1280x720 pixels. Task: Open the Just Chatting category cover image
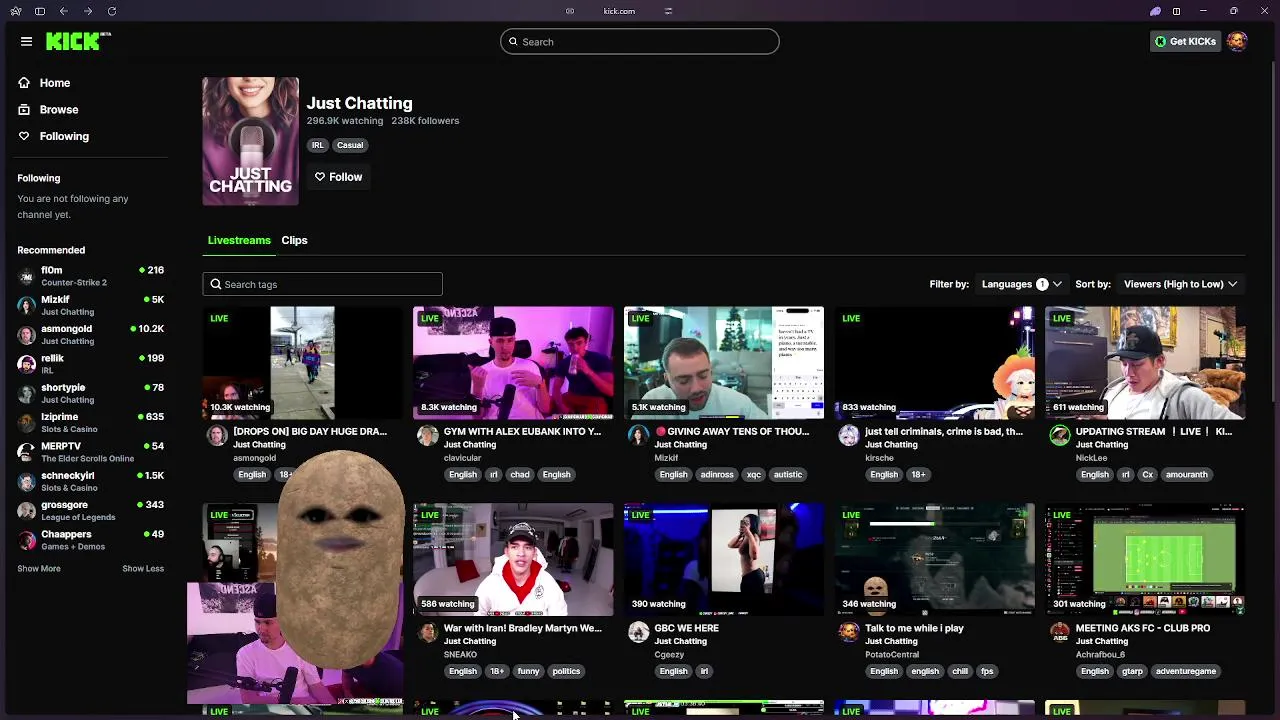(x=250, y=141)
